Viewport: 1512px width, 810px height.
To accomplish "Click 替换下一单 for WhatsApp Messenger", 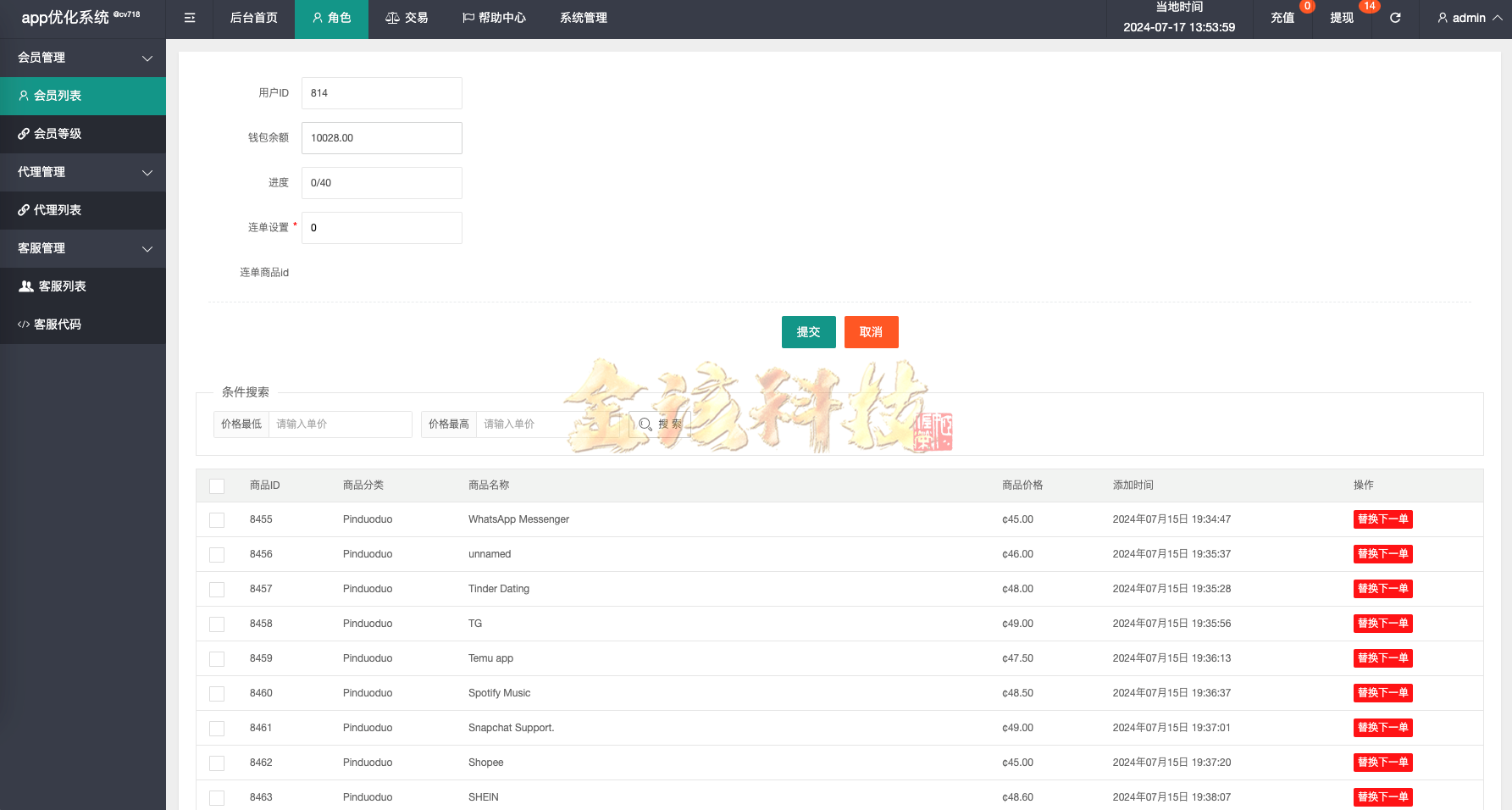I will point(1382,519).
